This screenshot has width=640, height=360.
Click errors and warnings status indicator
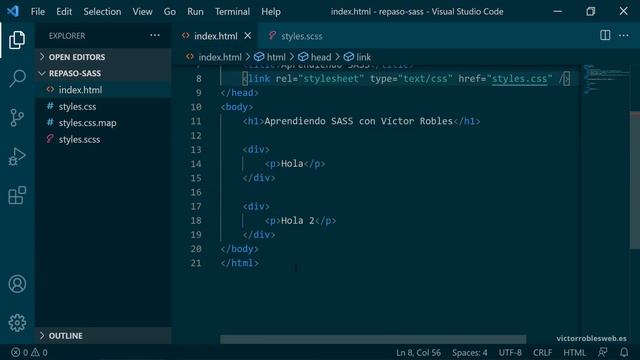point(29,352)
